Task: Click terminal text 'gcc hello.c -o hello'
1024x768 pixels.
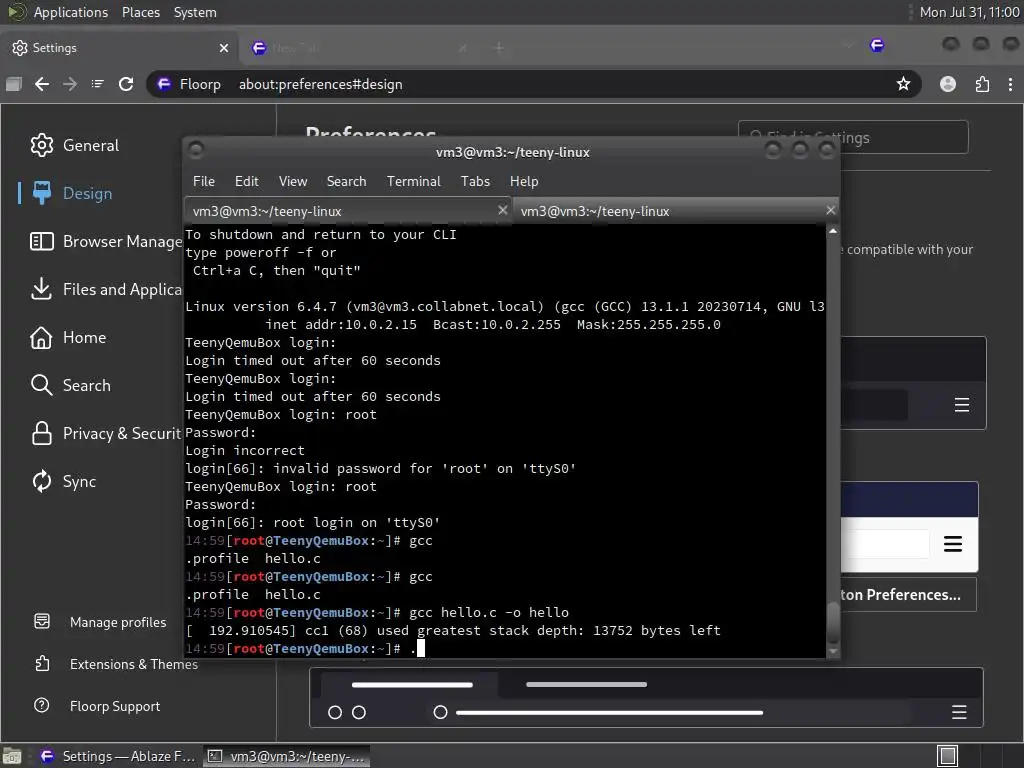Action: pos(488,613)
